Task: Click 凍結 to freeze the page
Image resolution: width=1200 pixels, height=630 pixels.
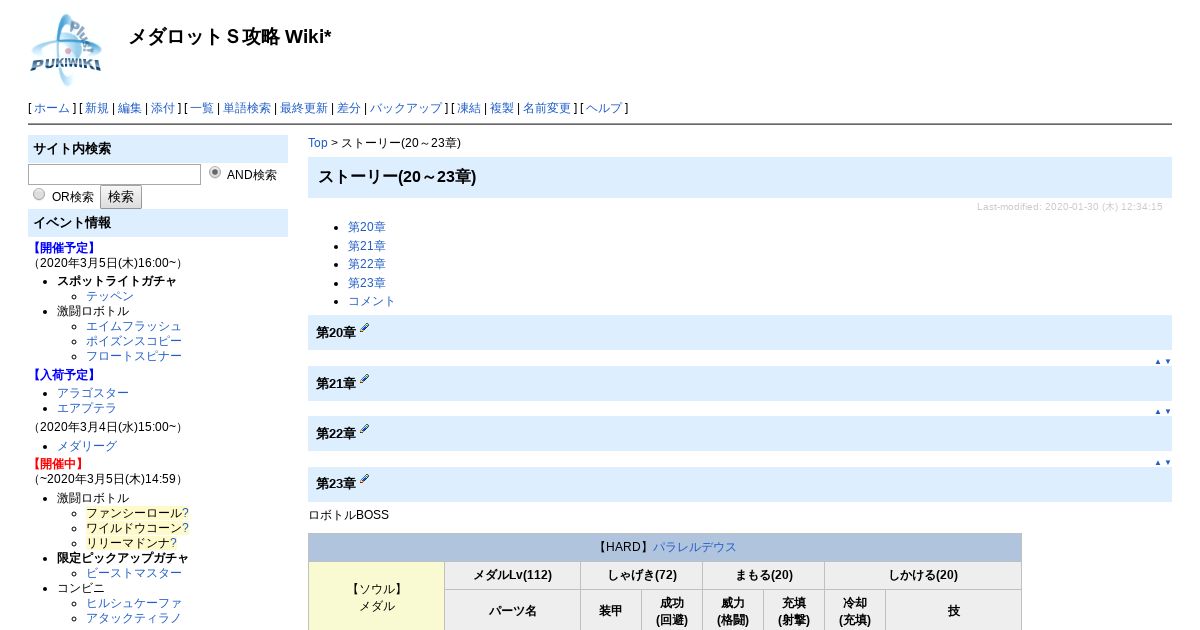Action: [469, 108]
